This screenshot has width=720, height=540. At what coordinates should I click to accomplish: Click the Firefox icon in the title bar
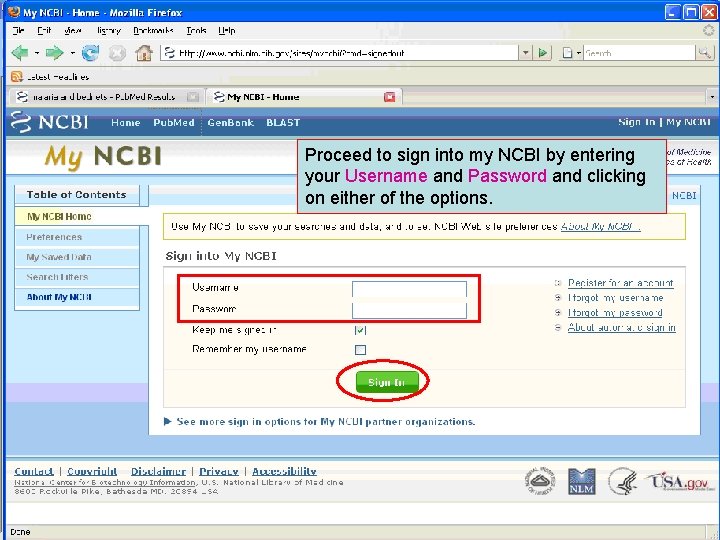click(x=14, y=11)
